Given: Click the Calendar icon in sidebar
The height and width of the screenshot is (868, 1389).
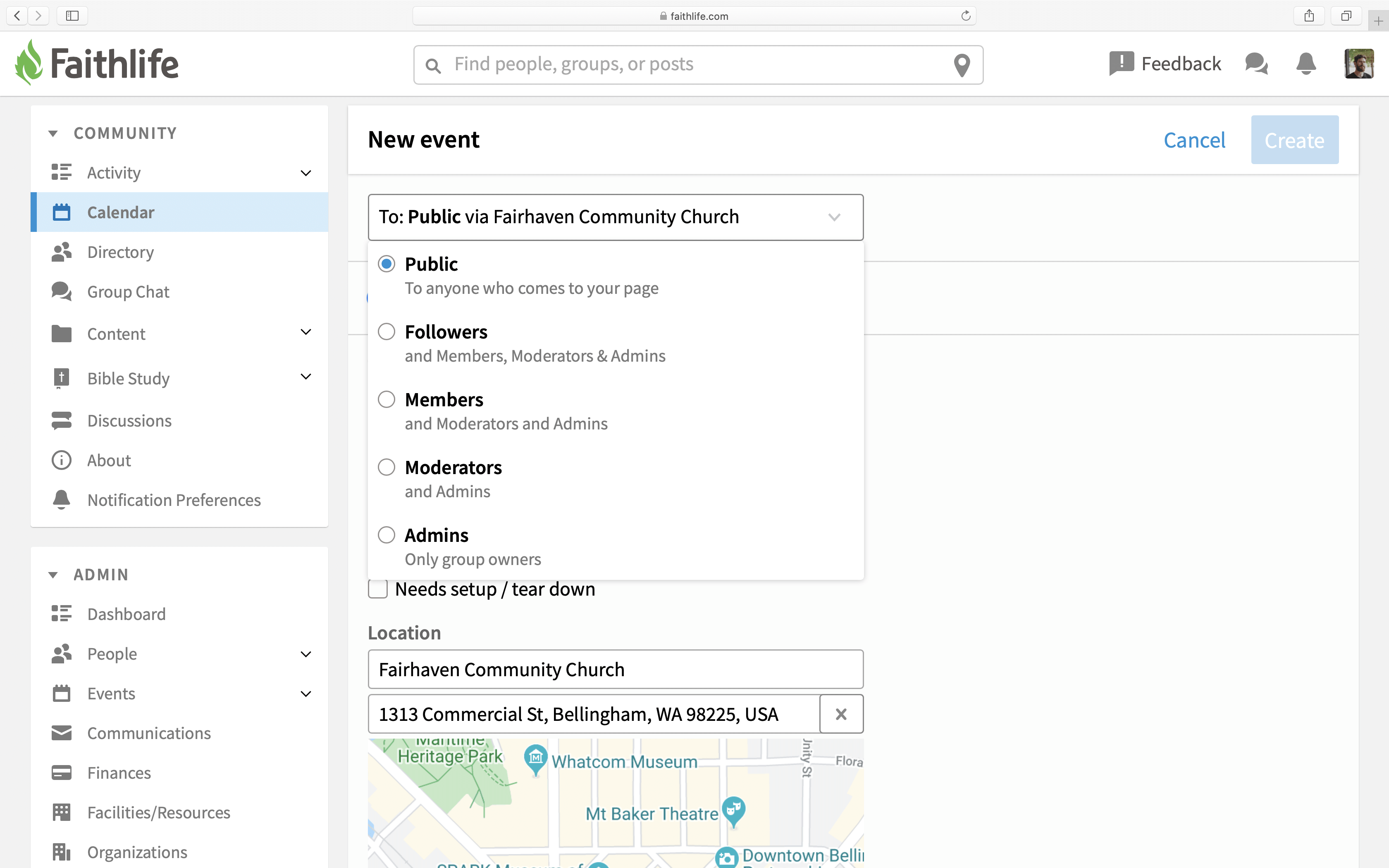Looking at the screenshot, I should [x=62, y=212].
